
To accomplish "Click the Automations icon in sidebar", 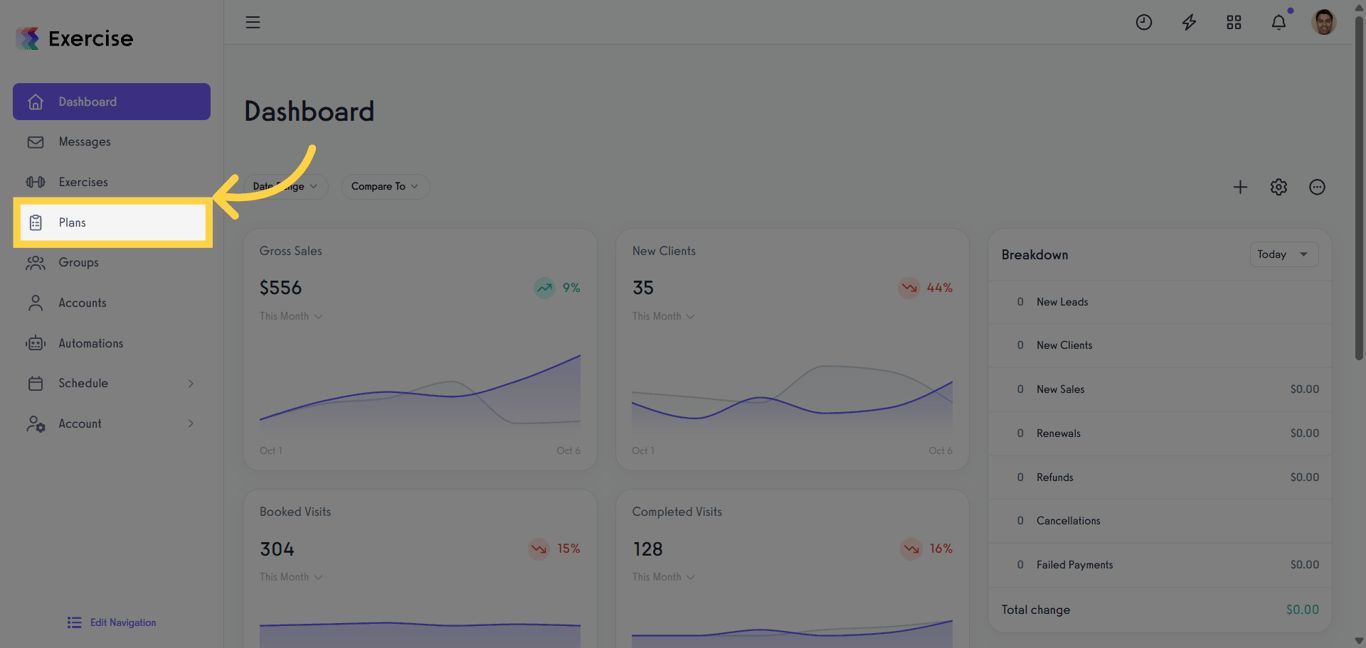I will tap(34, 342).
